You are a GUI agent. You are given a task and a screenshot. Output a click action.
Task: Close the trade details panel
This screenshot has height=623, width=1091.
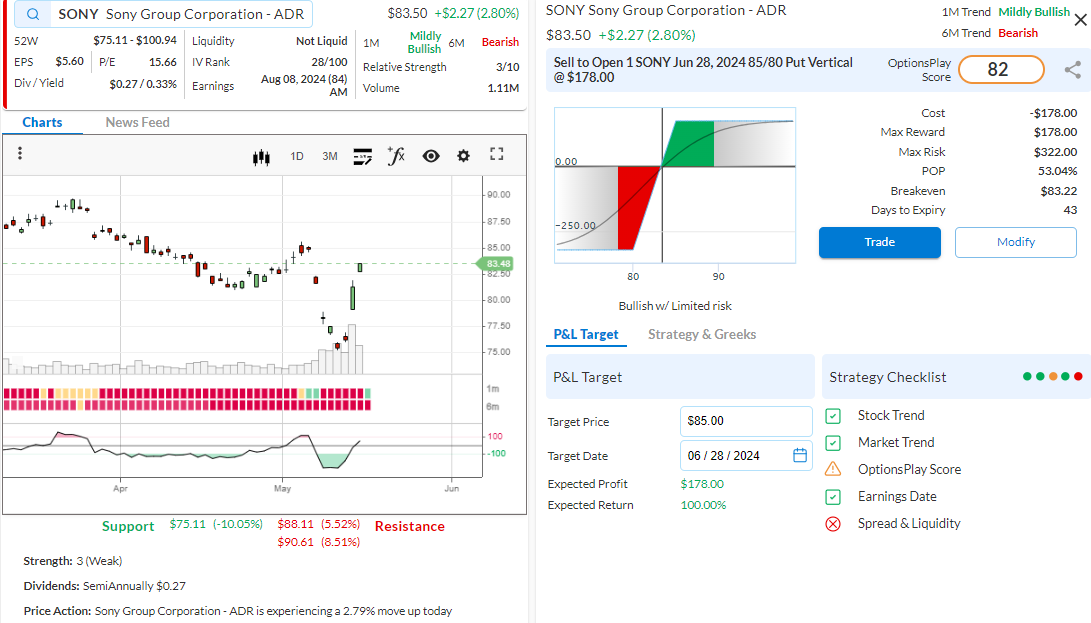(1081, 20)
